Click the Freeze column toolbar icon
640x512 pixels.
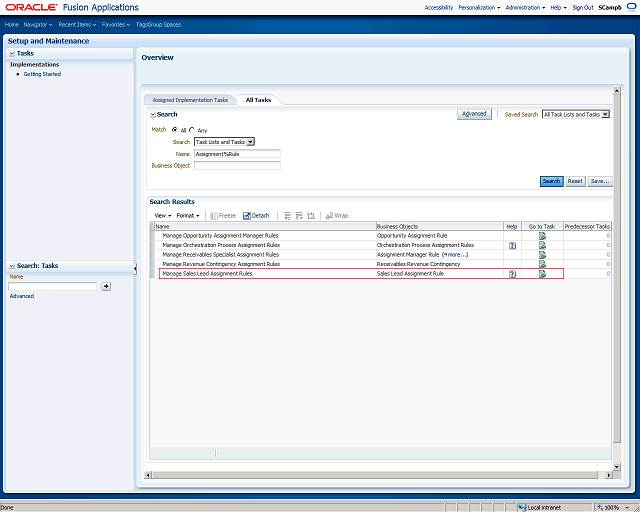point(213,216)
